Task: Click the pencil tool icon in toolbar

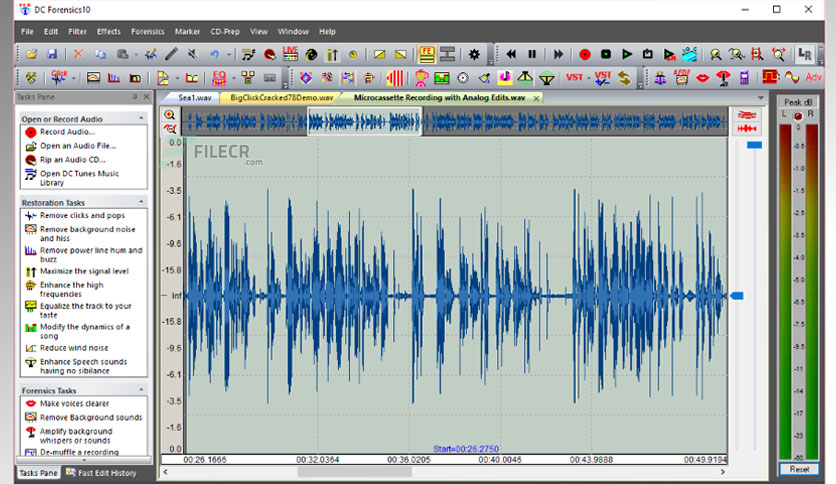Action: (x=171, y=54)
